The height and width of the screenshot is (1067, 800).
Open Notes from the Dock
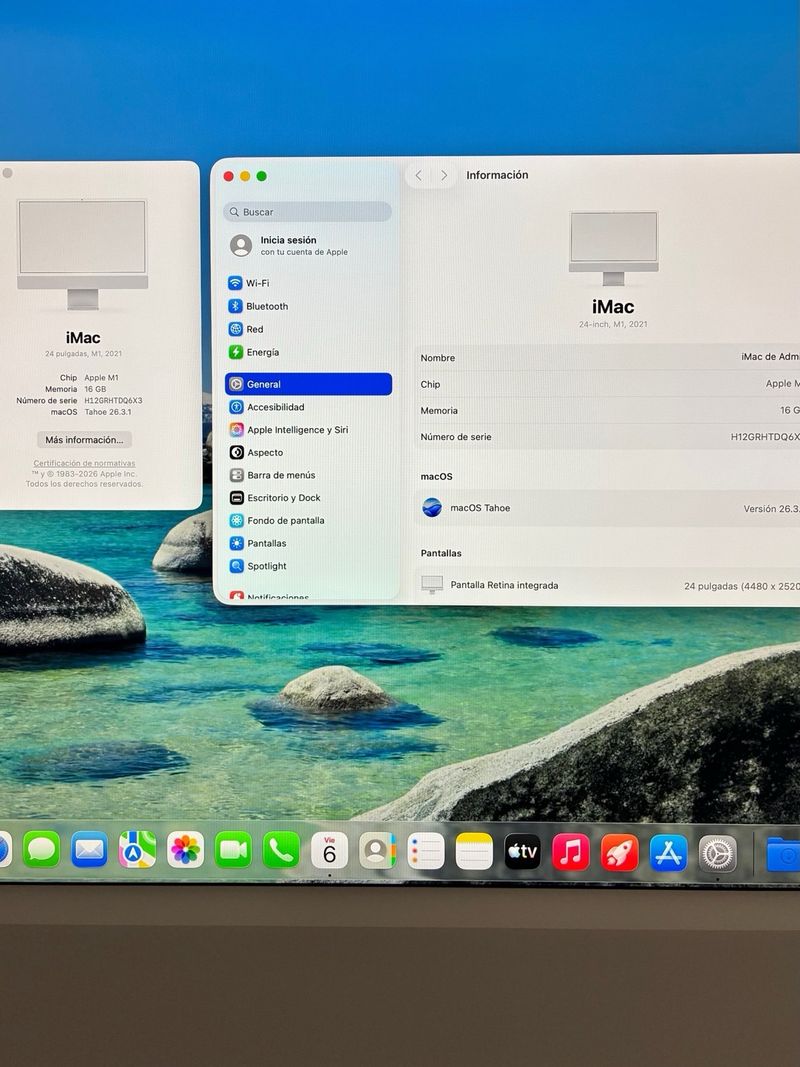(x=474, y=851)
